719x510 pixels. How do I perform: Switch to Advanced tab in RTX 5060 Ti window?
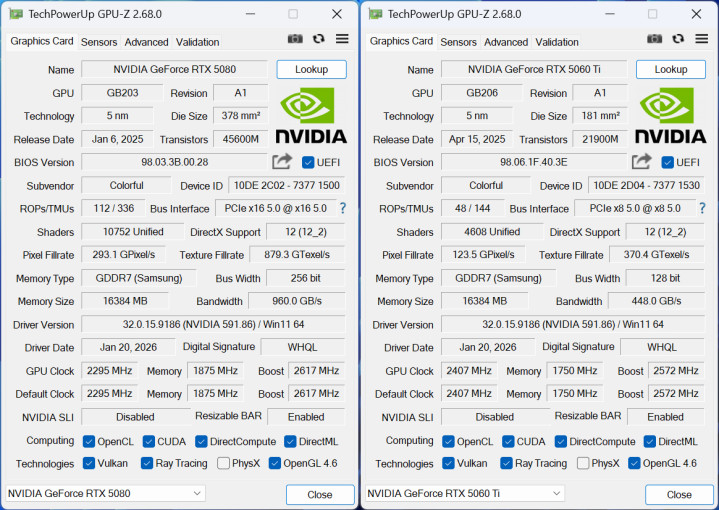pos(506,42)
